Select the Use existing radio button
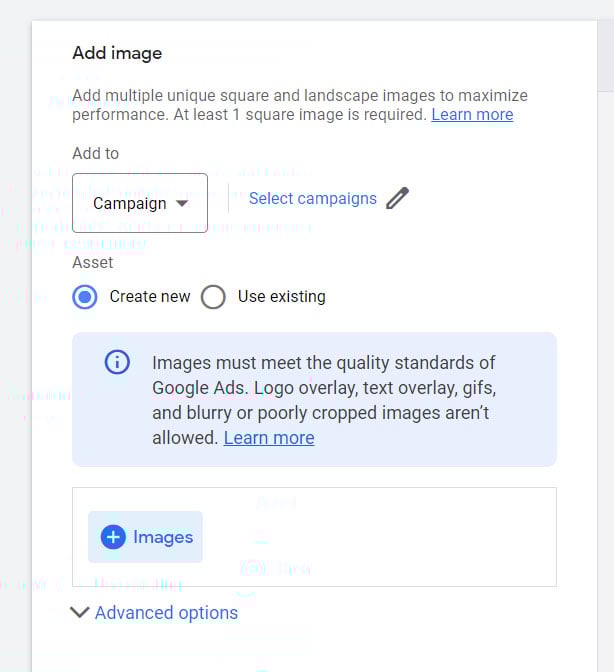 tap(213, 297)
